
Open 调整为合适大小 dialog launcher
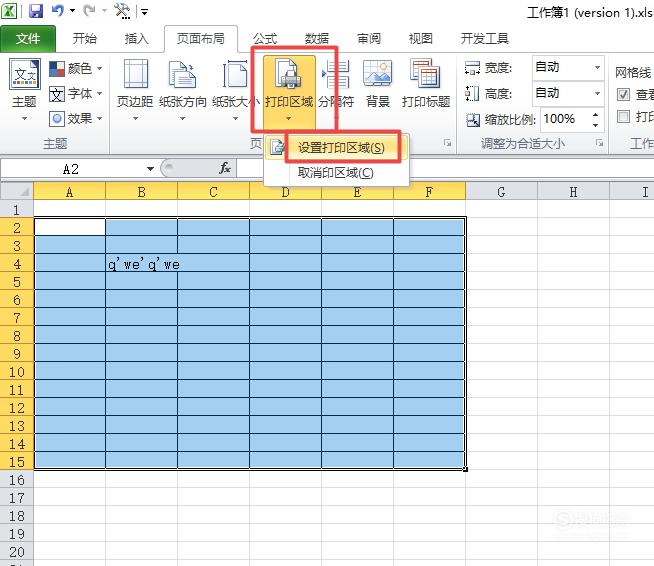tap(599, 143)
